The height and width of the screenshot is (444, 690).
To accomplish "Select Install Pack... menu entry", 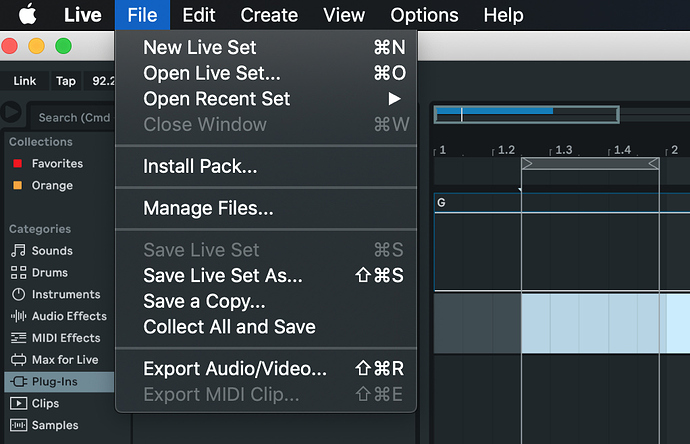I will coord(266,166).
